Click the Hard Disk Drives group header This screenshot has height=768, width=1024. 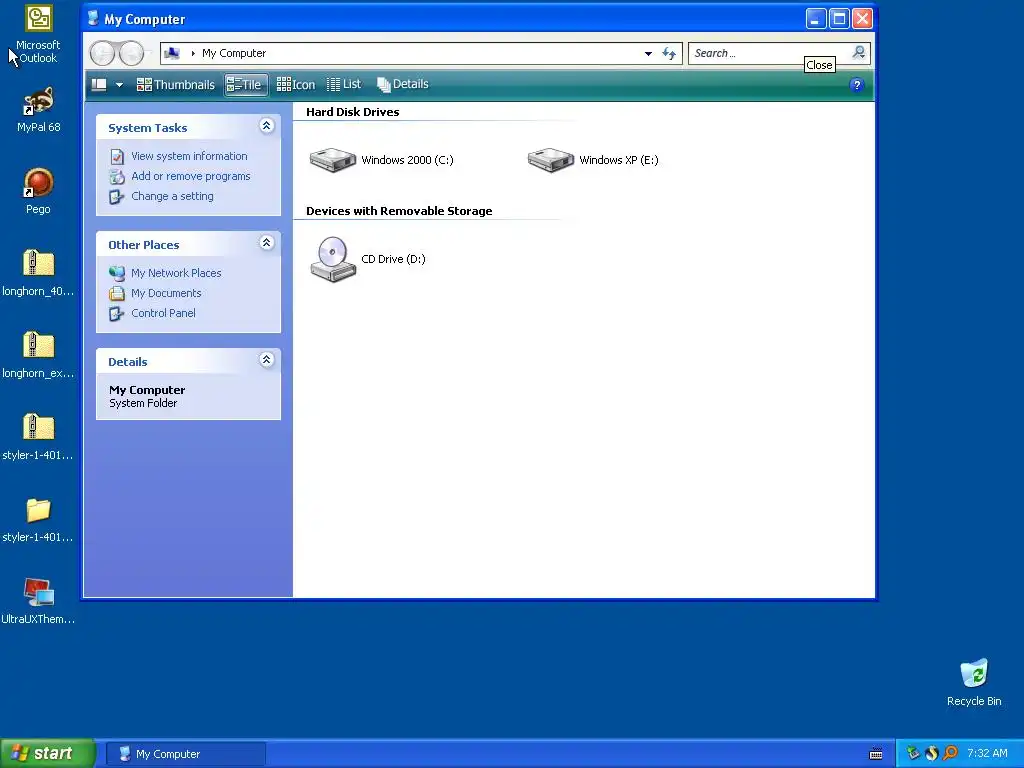353,112
